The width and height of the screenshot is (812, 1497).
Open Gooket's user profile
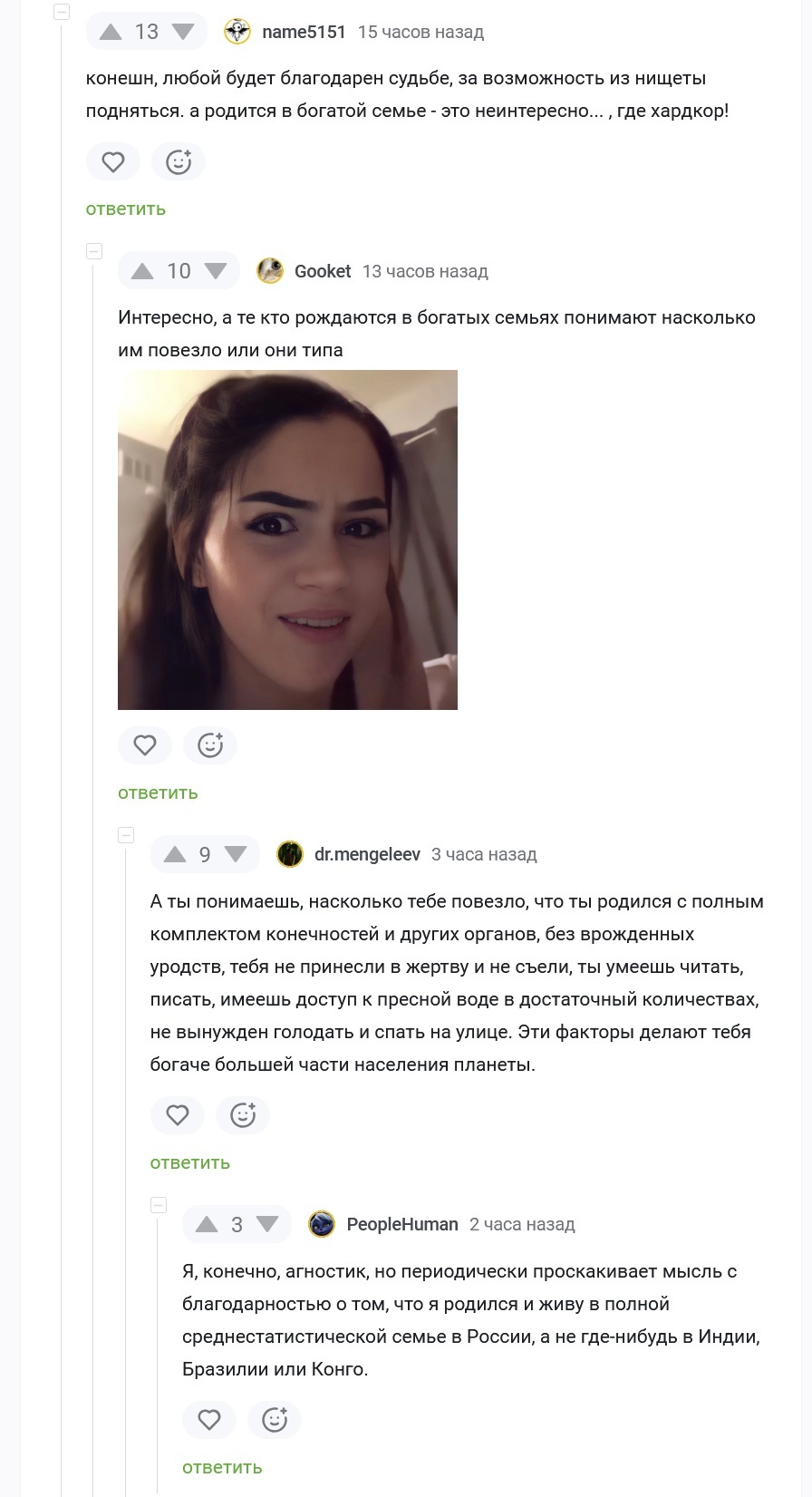(323, 271)
